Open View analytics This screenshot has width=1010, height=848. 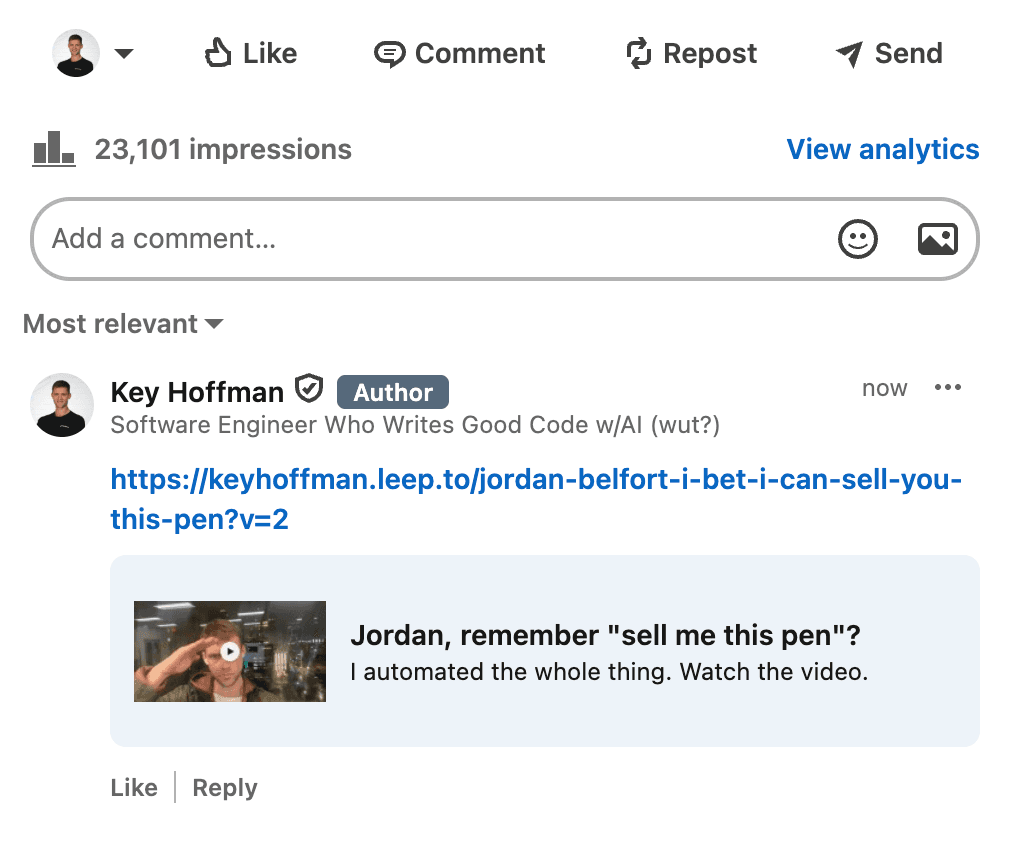pyautogui.click(x=883, y=149)
